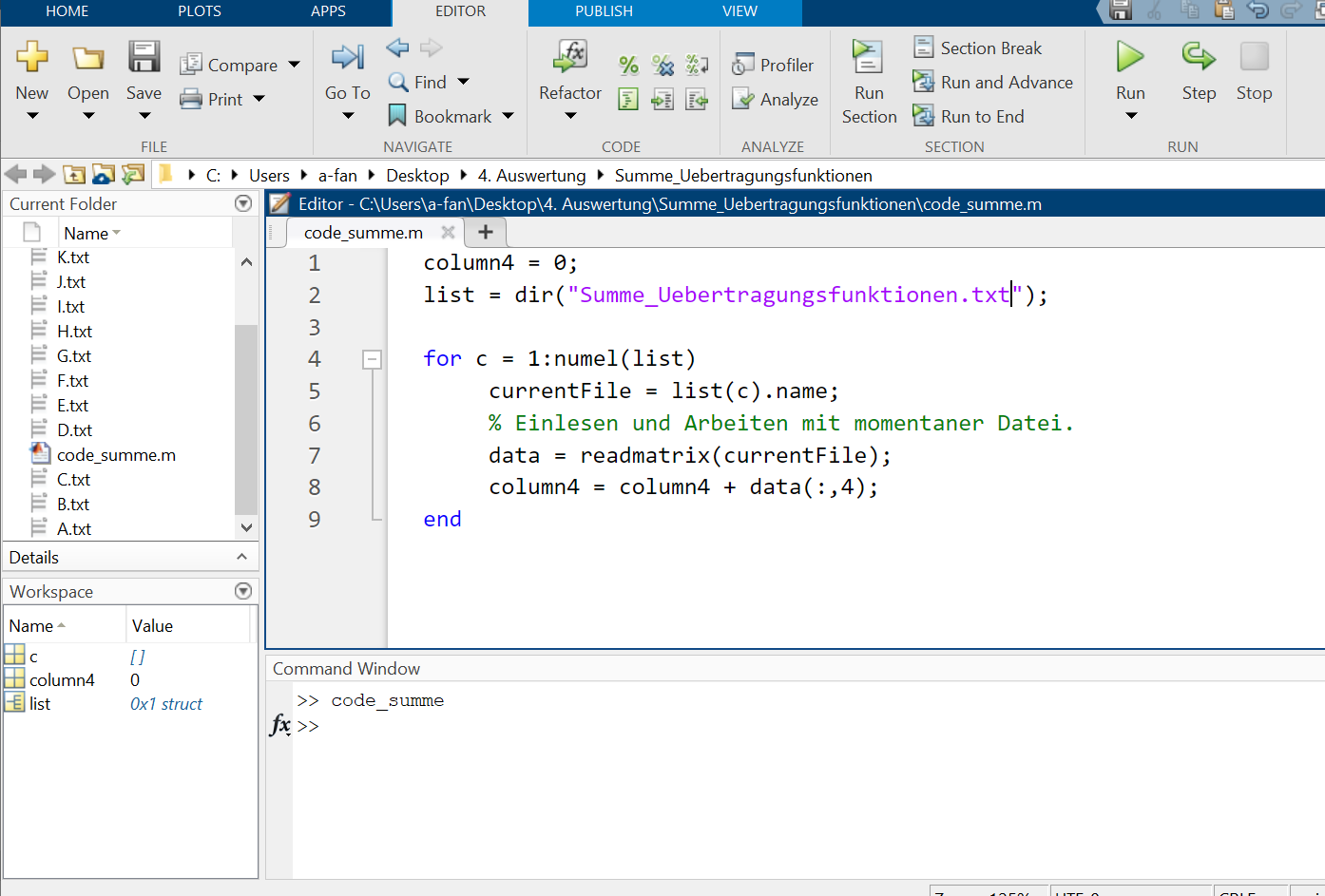1325x896 pixels.
Task: Open the Compare dropdown arrow
Action: click(295, 65)
